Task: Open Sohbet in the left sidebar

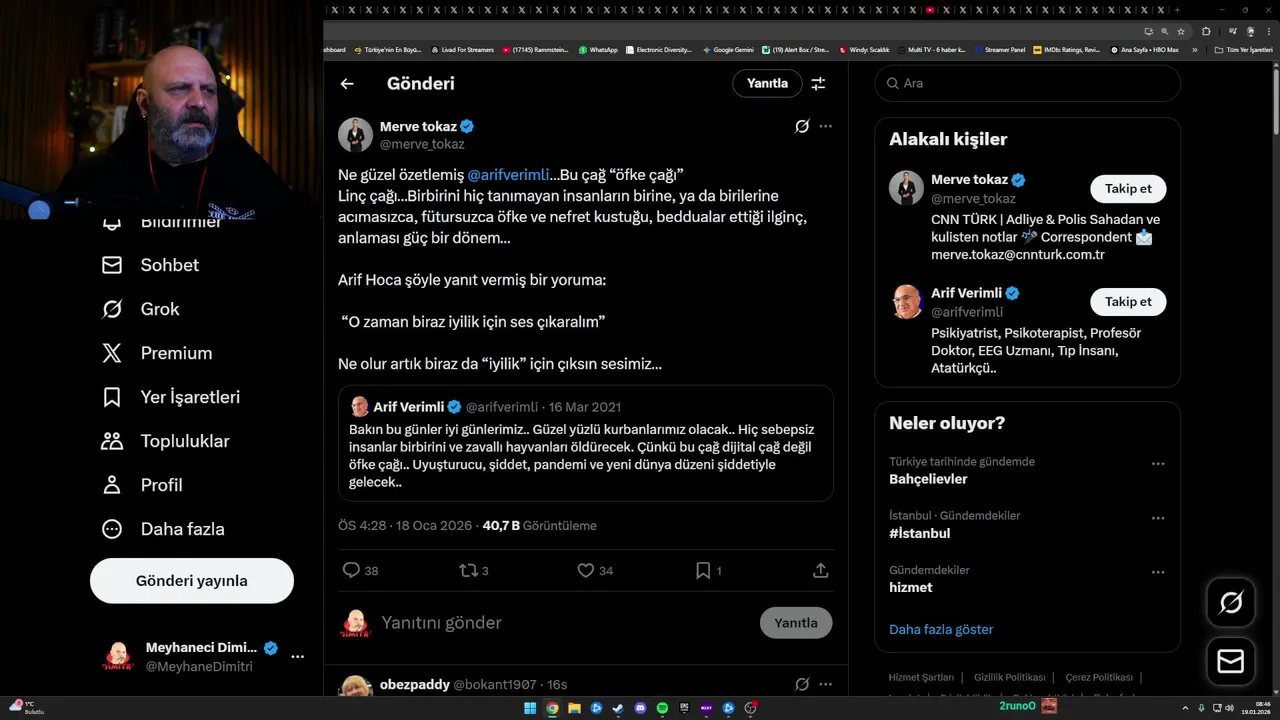Action: [150, 265]
